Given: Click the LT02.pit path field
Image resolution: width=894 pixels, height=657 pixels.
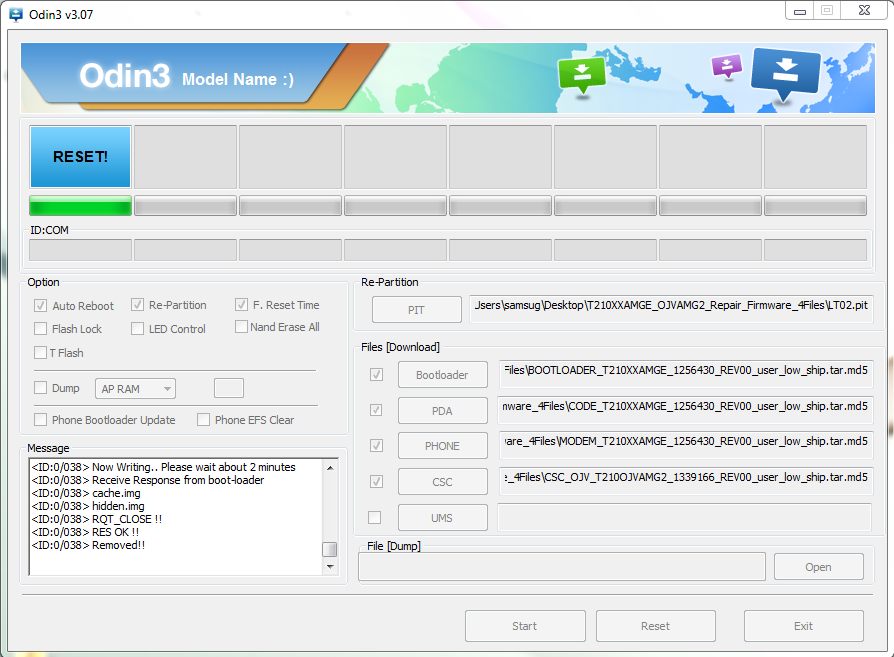Looking at the screenshot, I should point(671,309).
